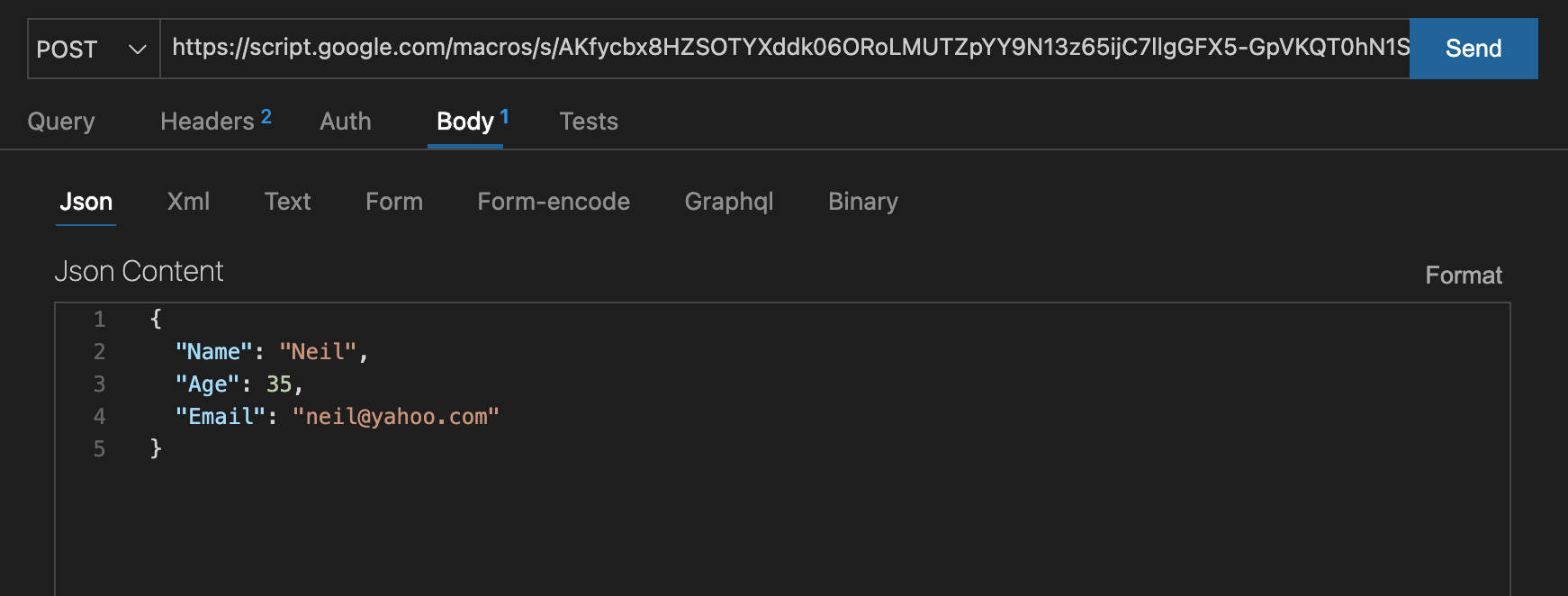The height and width of the screenshot is (596, 1568).
Task: Open the Auth tab
Action: (x=346, y=122)
